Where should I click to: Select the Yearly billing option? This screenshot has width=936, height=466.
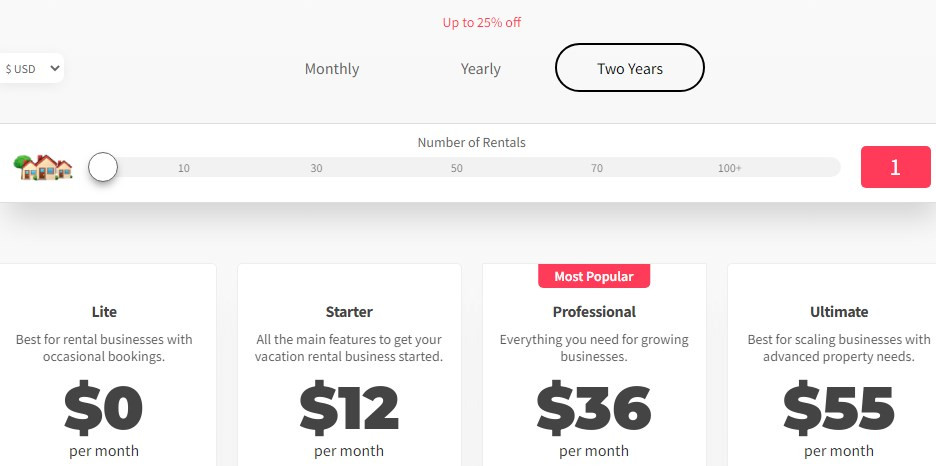point(481,69)
